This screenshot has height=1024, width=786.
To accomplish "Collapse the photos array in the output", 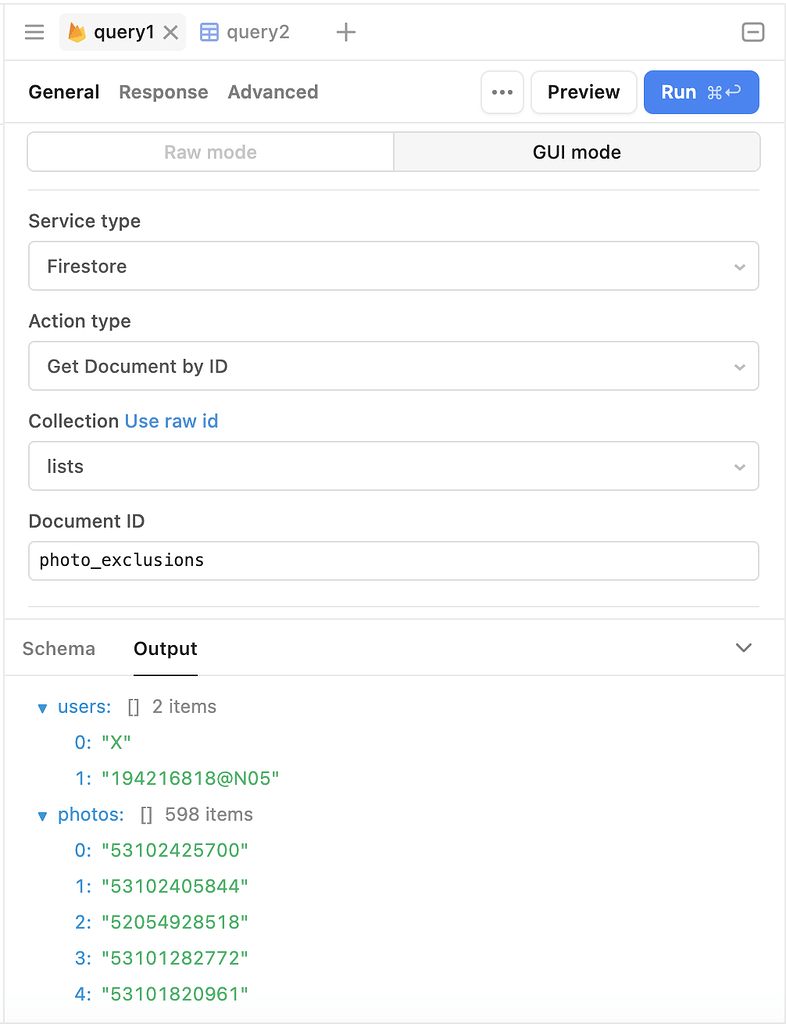I will (41, 814).
